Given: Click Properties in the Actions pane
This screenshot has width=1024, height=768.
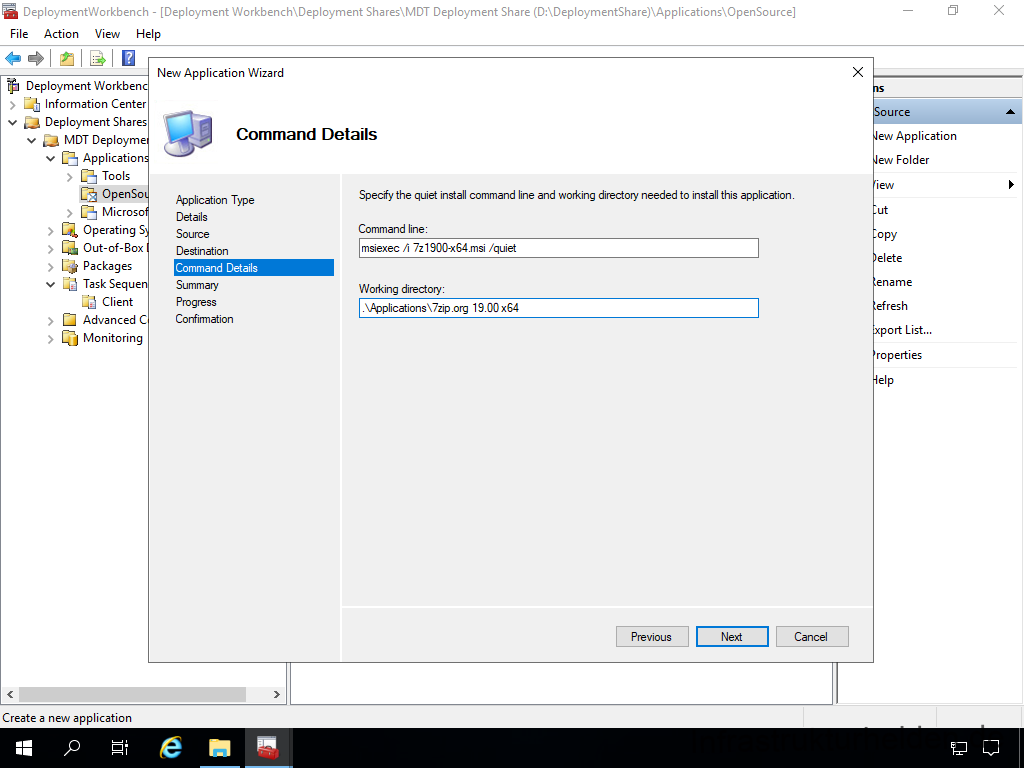Looking at the screenshot, I should 898,355.
